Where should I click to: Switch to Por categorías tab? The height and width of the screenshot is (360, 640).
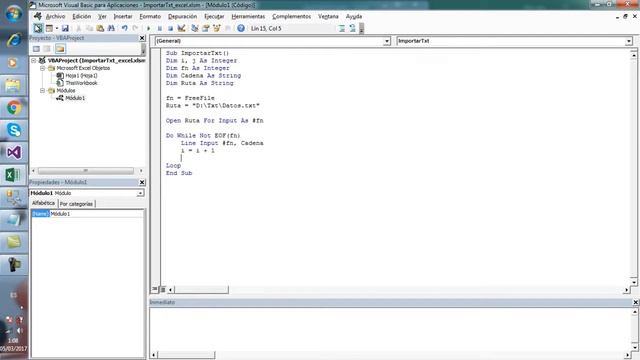76,204
